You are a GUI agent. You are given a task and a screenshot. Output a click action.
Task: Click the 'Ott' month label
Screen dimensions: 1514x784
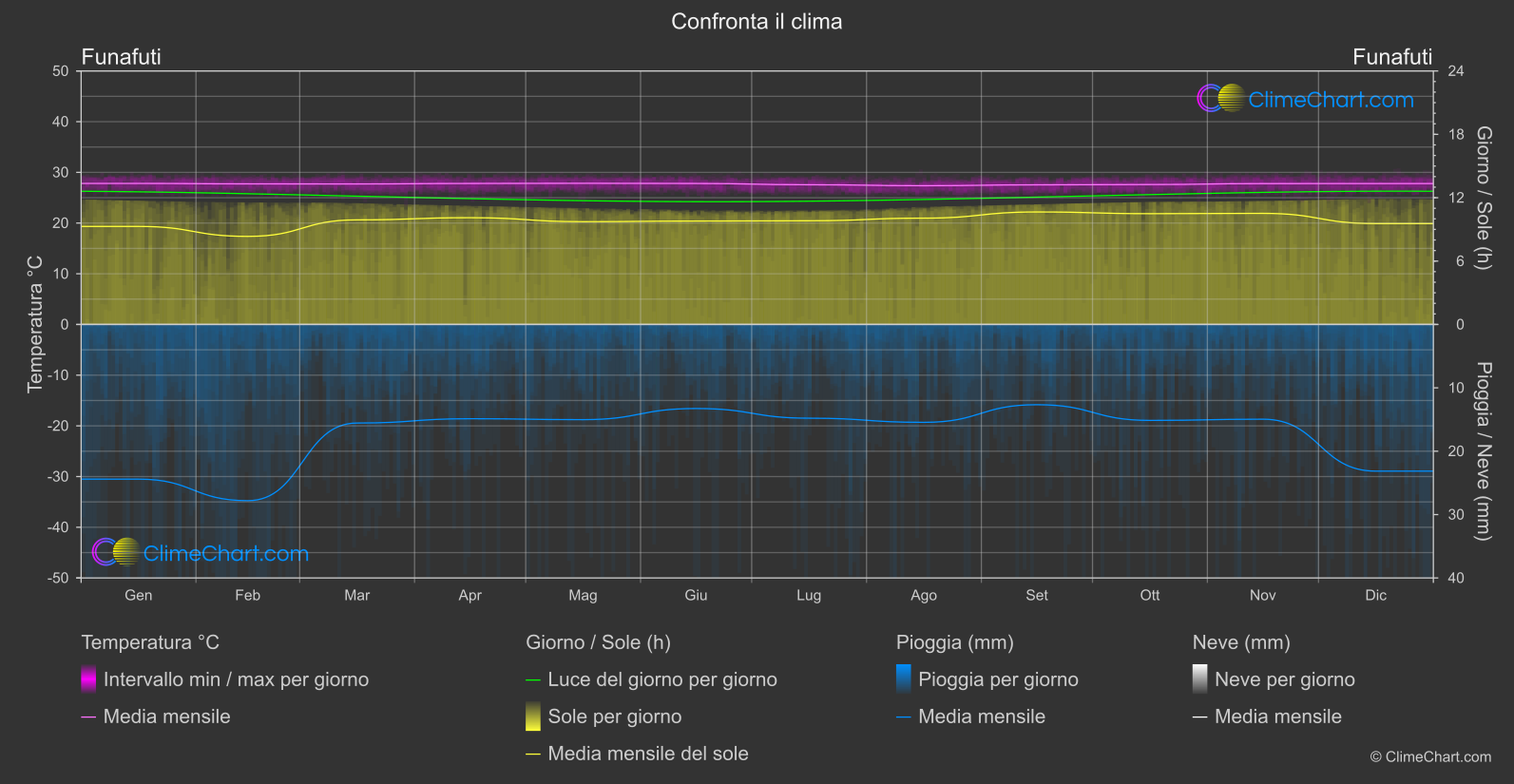[1150, 595]
